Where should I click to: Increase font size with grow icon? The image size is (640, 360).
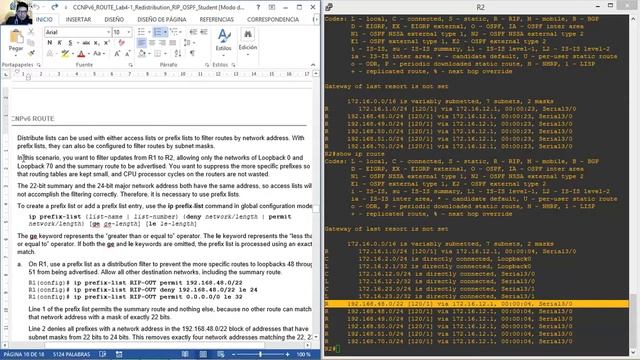(117, 53)
